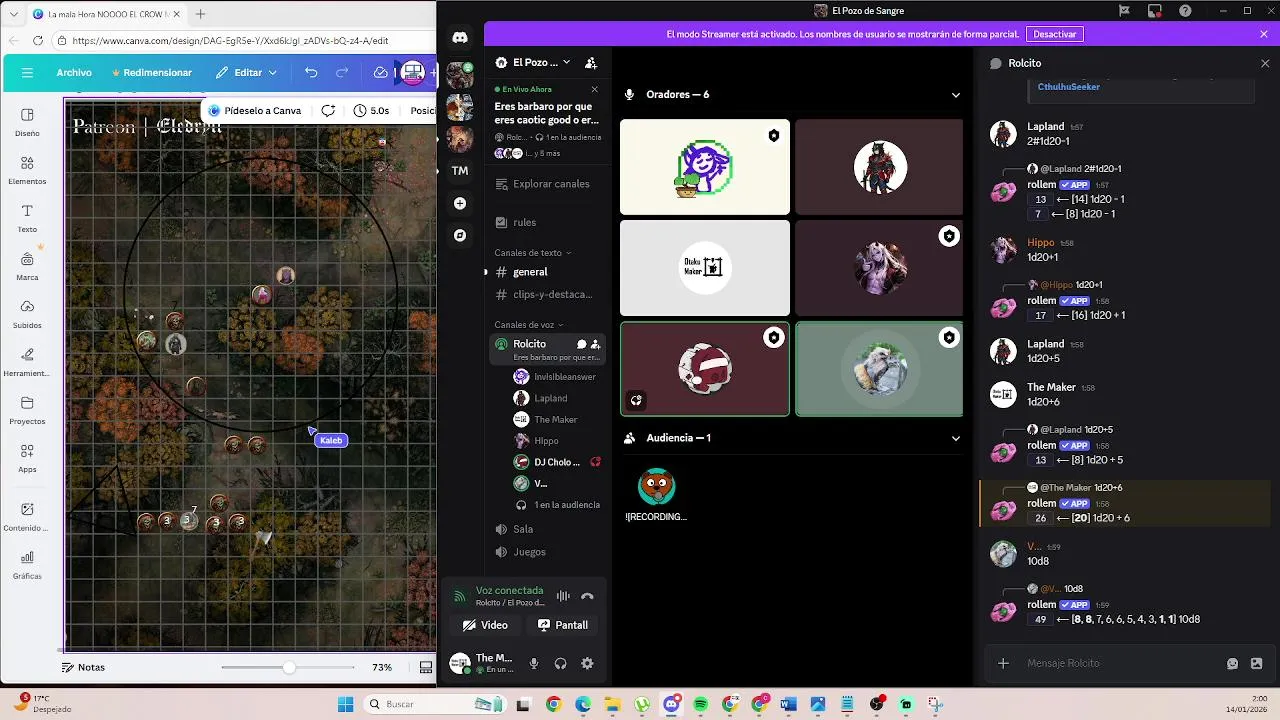Toggle Discord microphone mute
The width and height of the screenshot is (1280, 720).
pos(534,663)
